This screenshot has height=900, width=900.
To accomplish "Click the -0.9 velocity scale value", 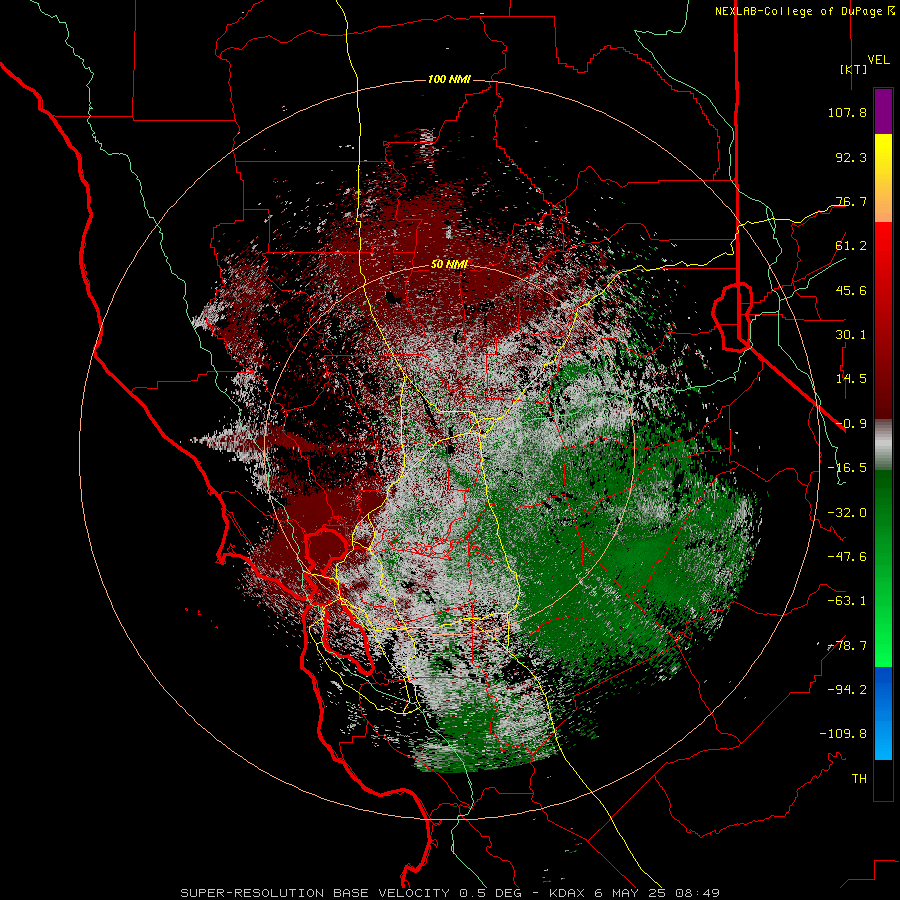I will (x=851, y=424).
